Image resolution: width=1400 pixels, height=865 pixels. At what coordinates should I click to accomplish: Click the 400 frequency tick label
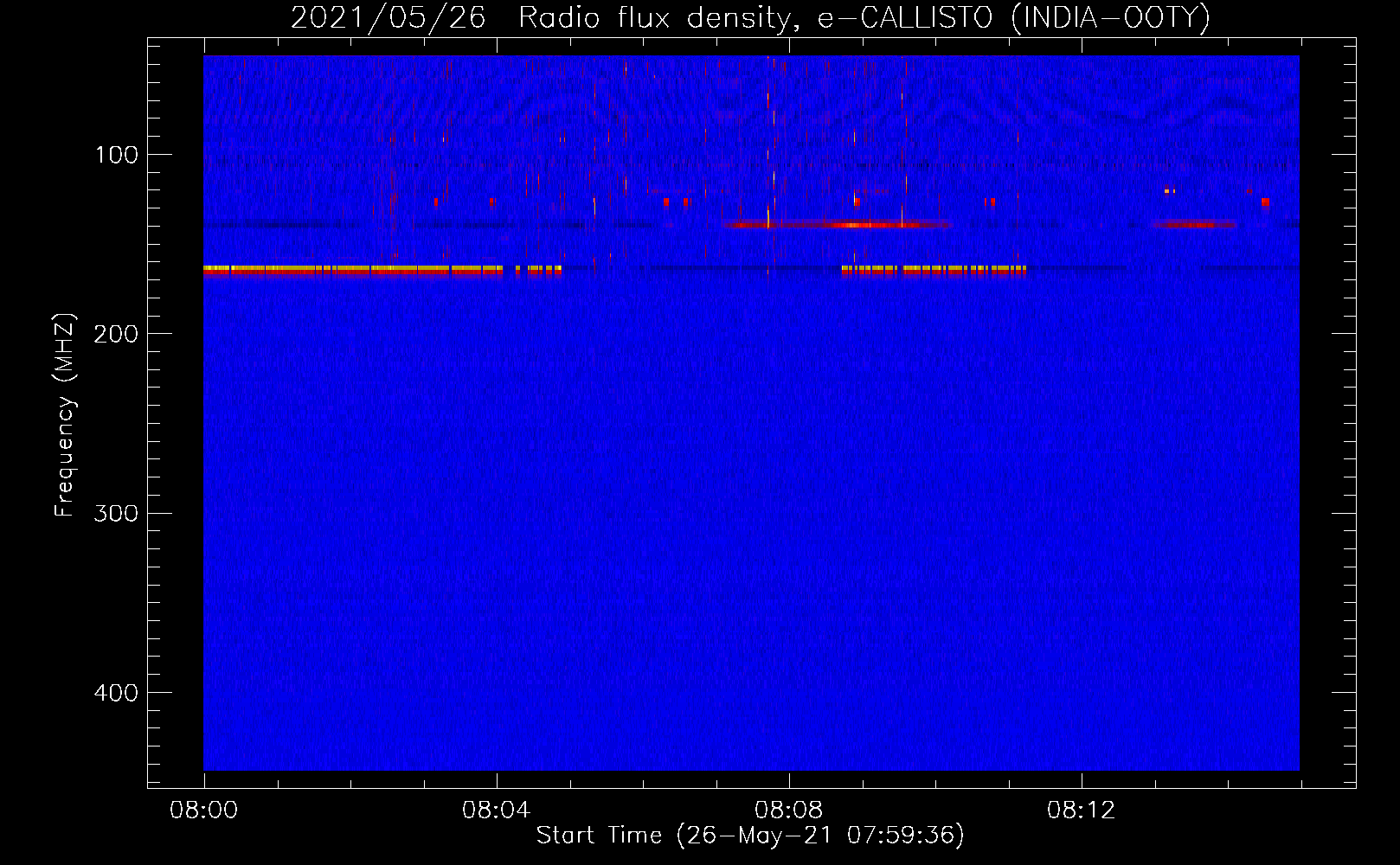click(x=115, y=693)
